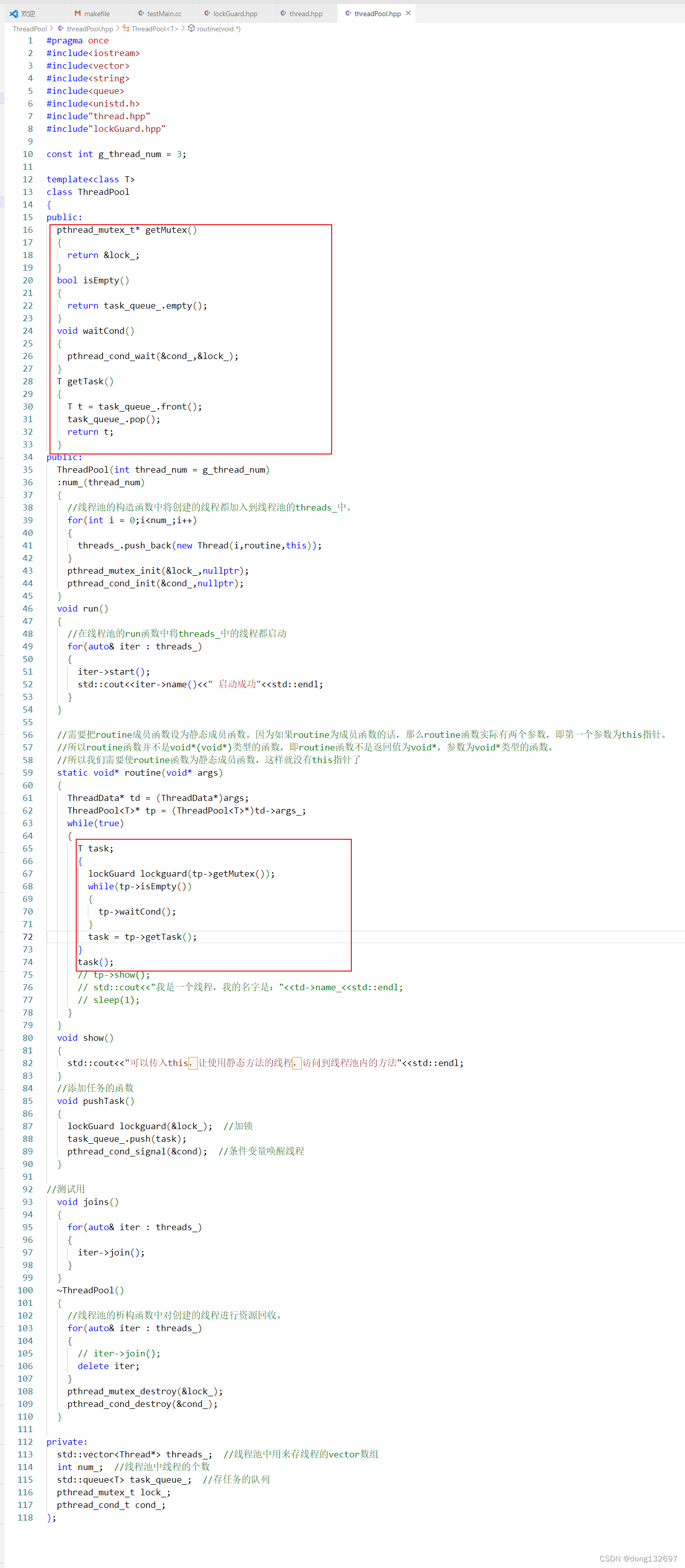Open the threadPool.hpp breadcrumb item

point(89,29)
